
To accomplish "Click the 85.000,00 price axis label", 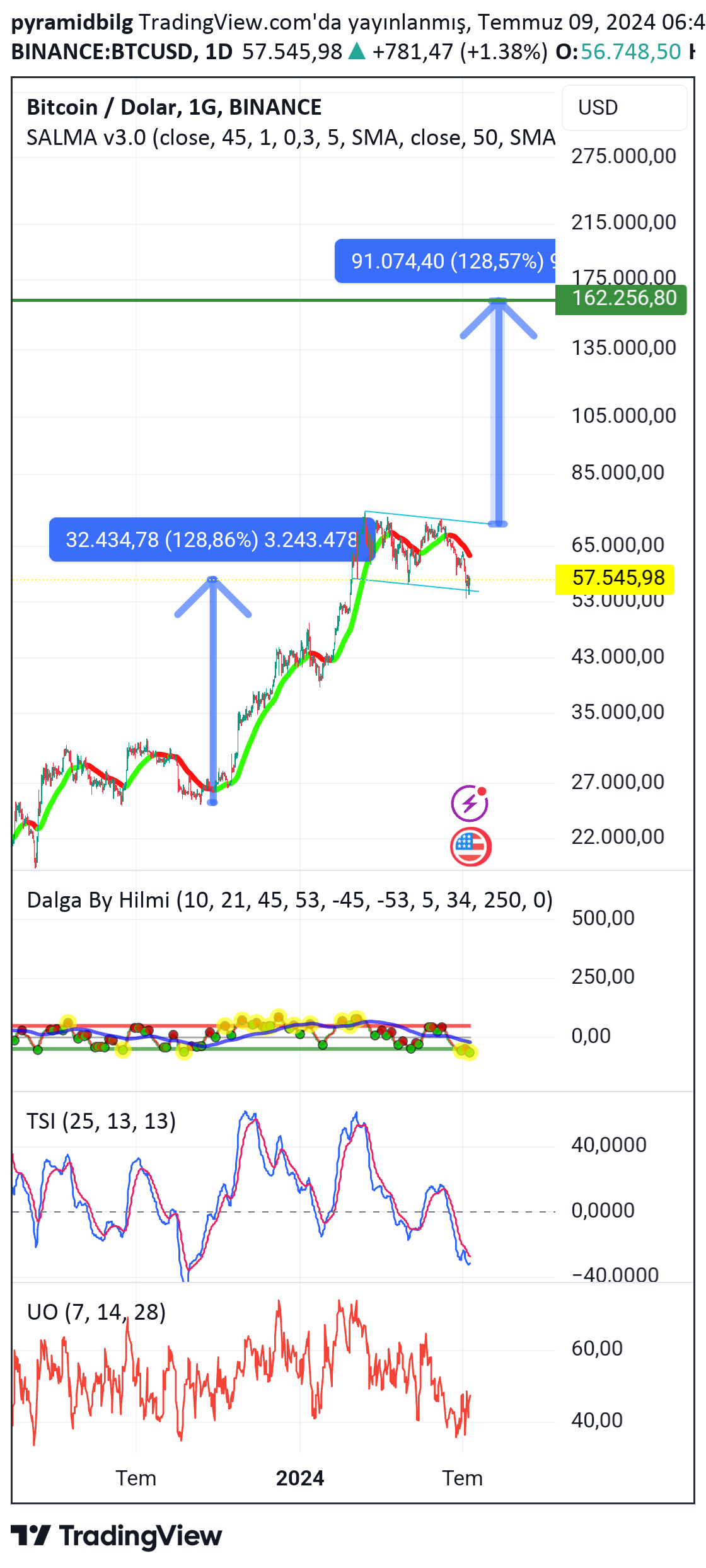I will [x=618, y=473].
